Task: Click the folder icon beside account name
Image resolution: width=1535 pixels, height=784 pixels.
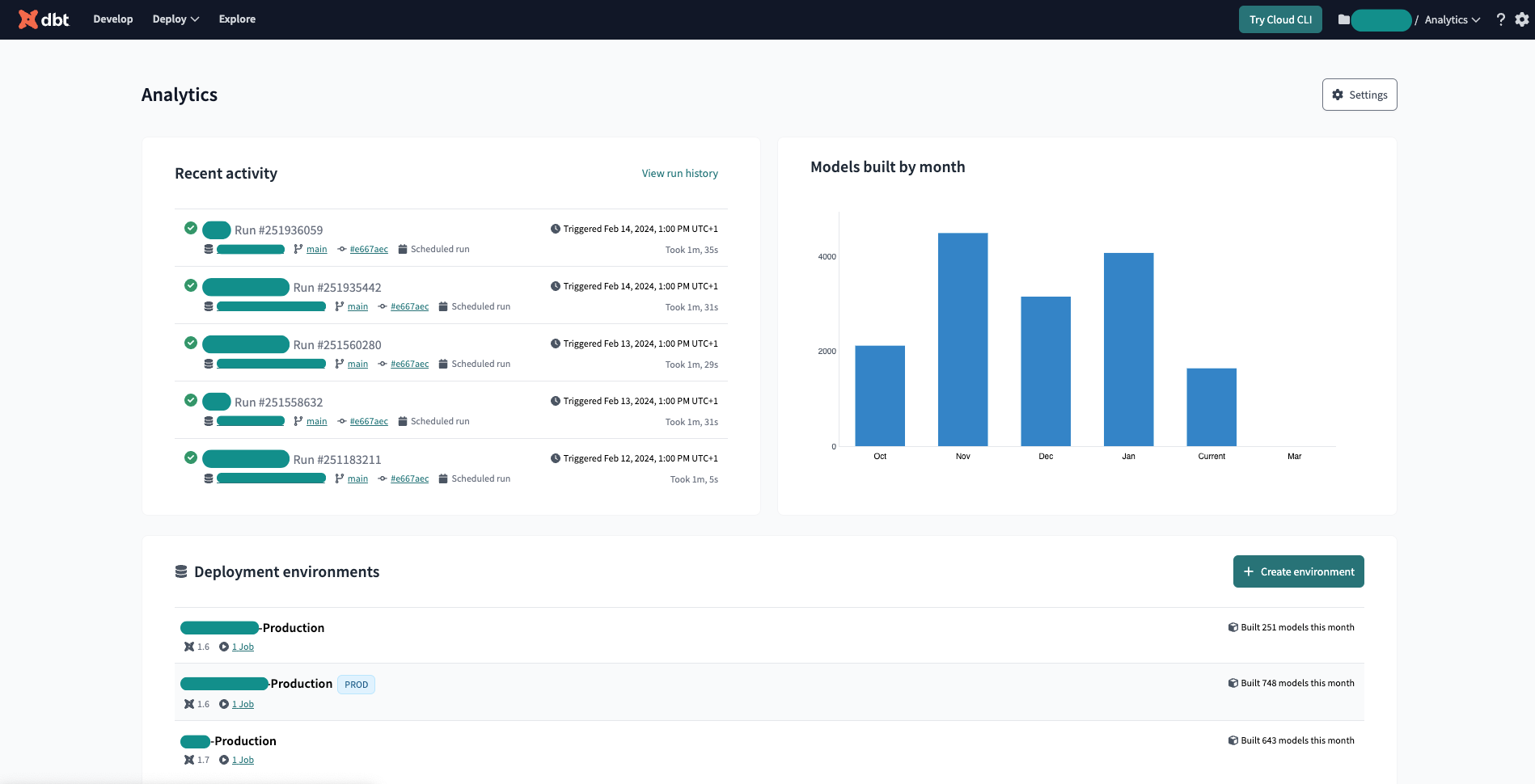Action: [1344, 19]
